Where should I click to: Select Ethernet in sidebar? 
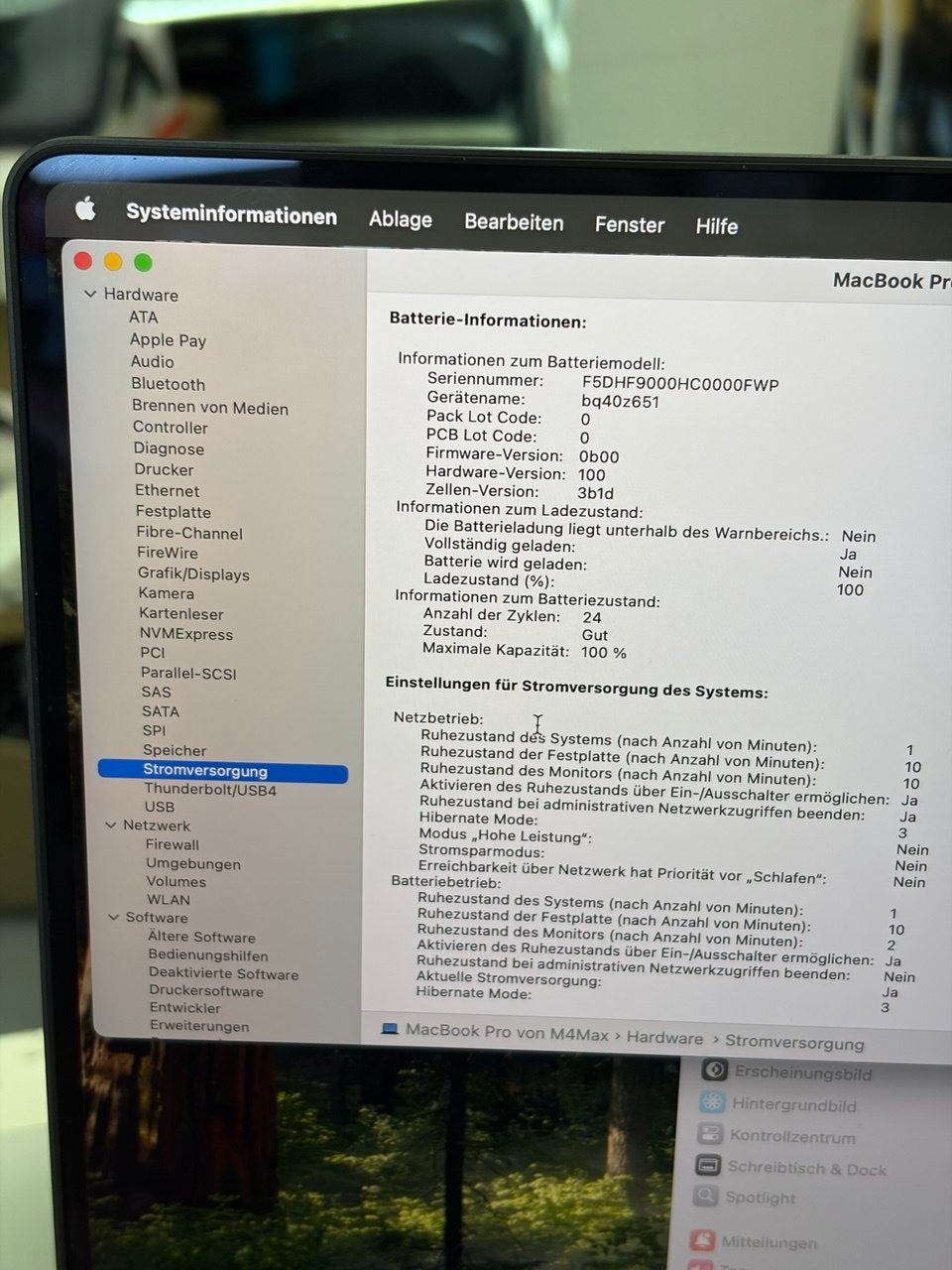coord(167,490)
